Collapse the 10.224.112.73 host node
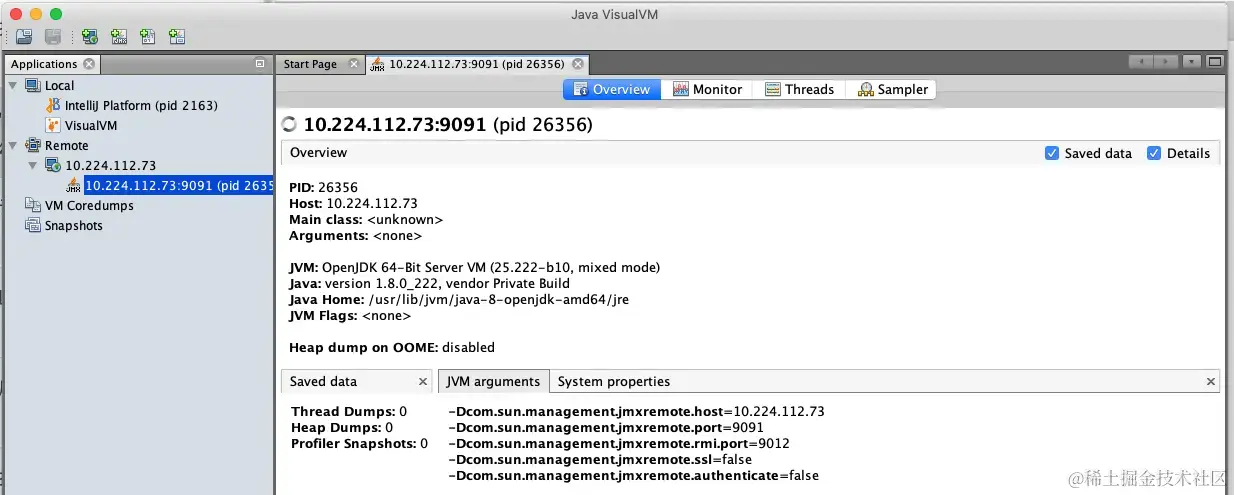This screenshot has width=1234, height=495. pos(33,165)
